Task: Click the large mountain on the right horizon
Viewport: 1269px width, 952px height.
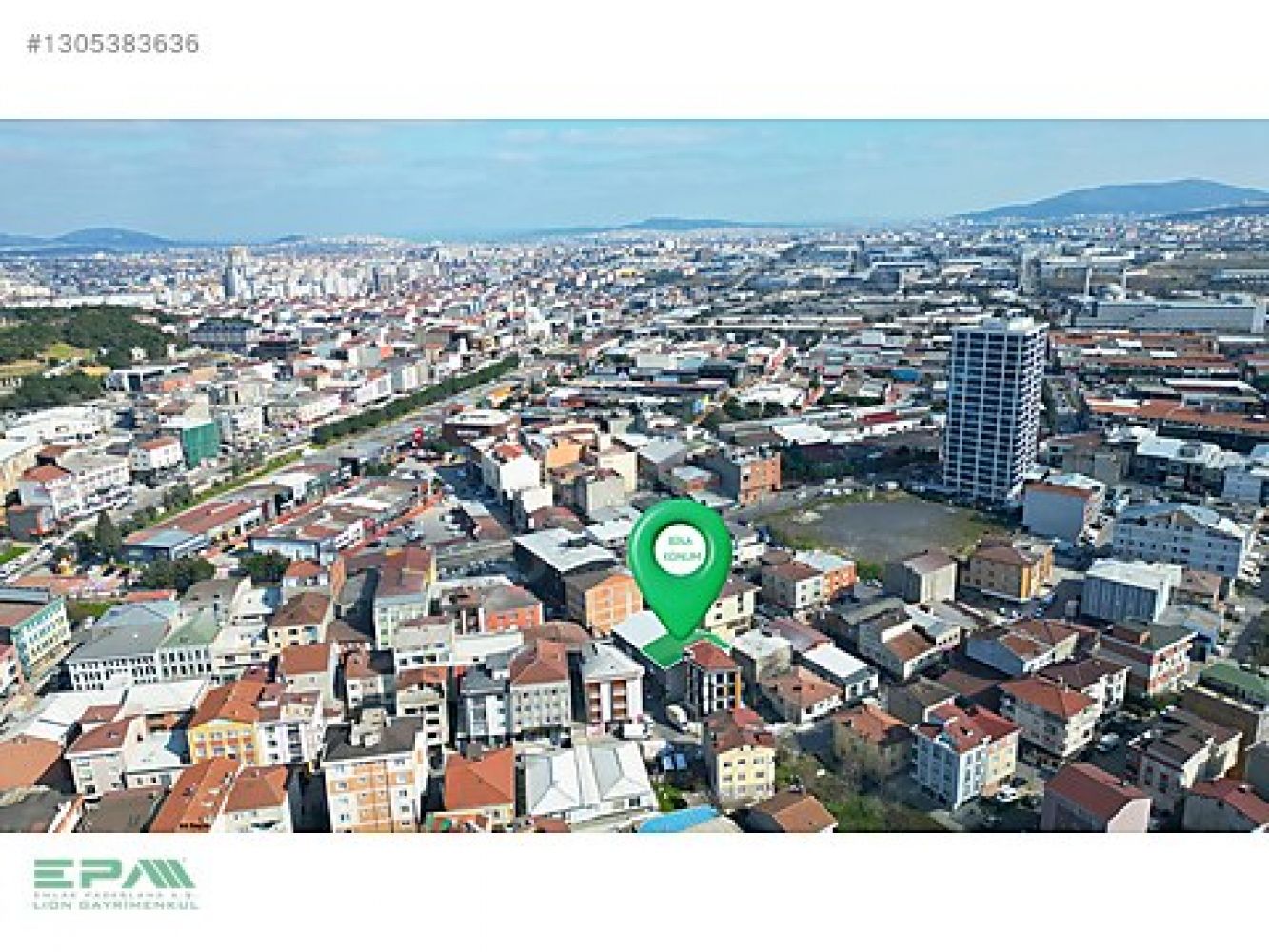Action: point(1123,202)
